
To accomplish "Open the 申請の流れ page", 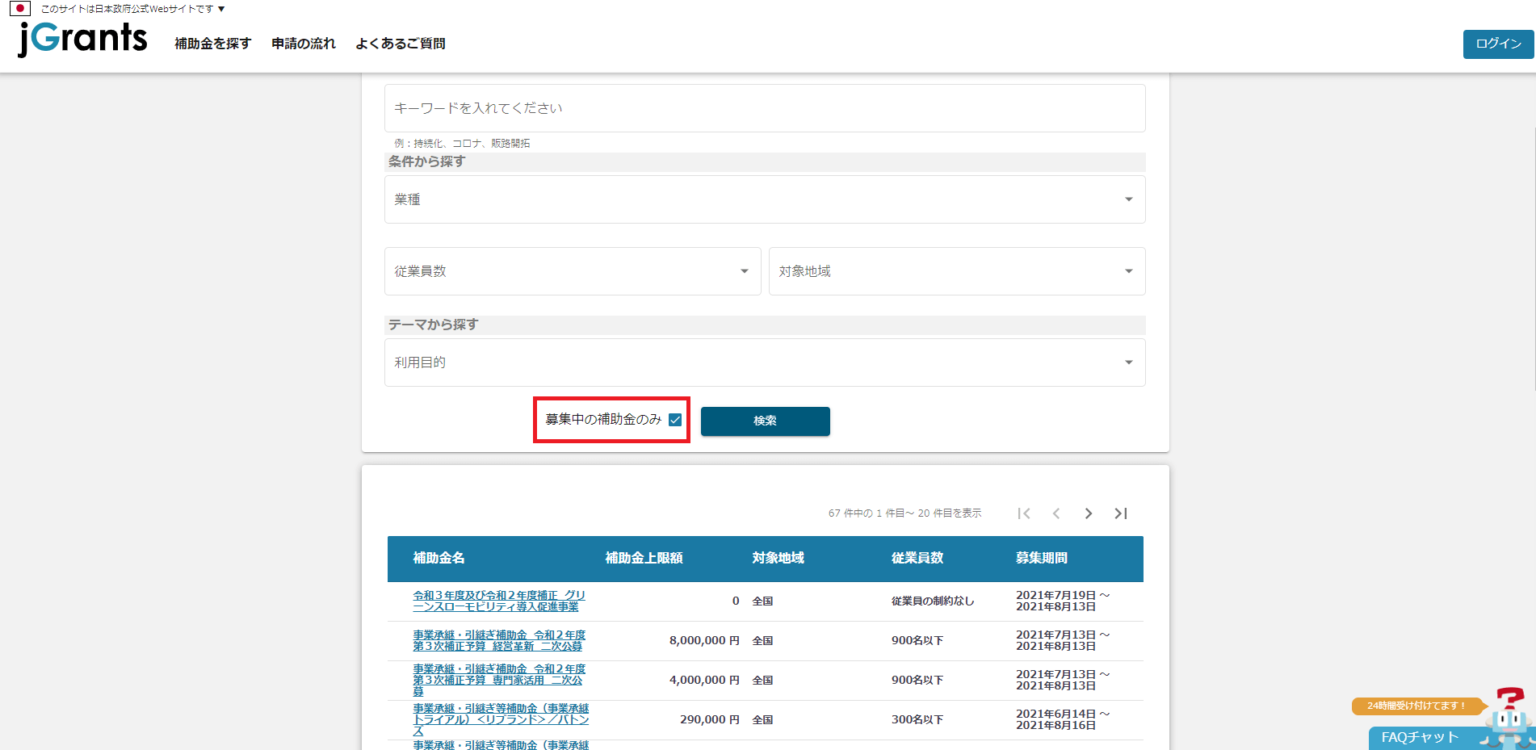I will click(303, 44).
